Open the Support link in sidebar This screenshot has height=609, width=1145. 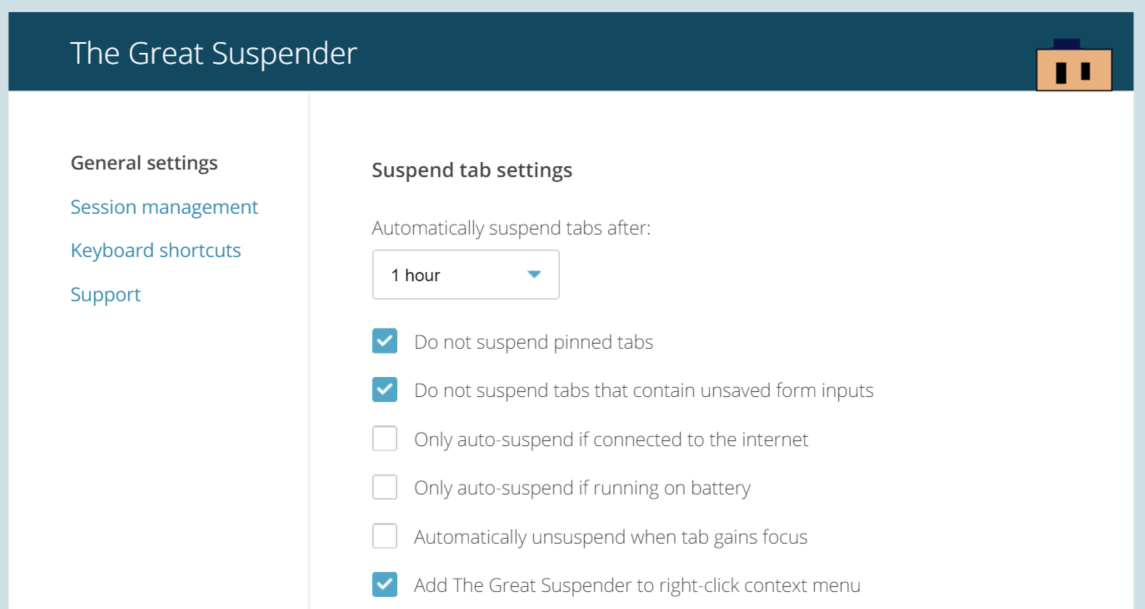(x=105, y=294)
